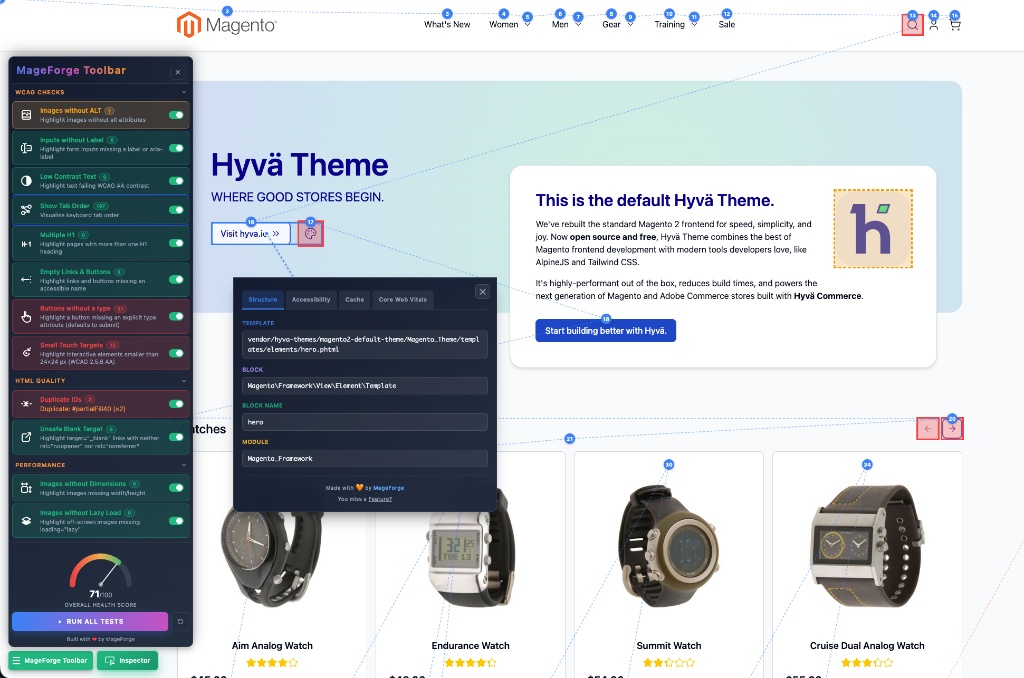Open the customer account icon in header
1024x678 pixels.
[934, 25]
